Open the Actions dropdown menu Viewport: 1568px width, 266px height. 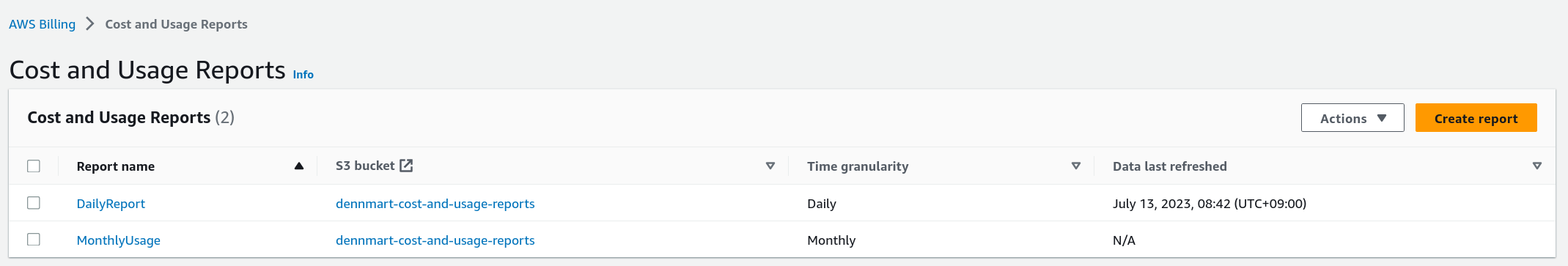(x=1352, y=118)
